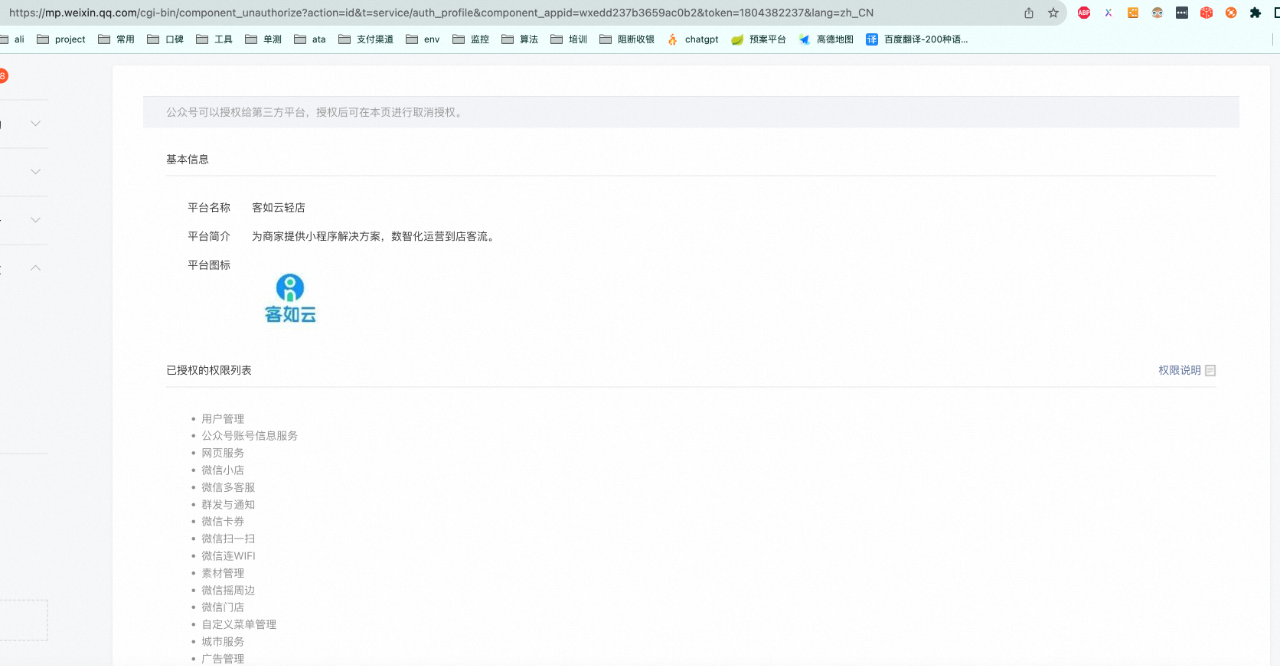Click the 素材管理 permission item

[x=223, y=573]
